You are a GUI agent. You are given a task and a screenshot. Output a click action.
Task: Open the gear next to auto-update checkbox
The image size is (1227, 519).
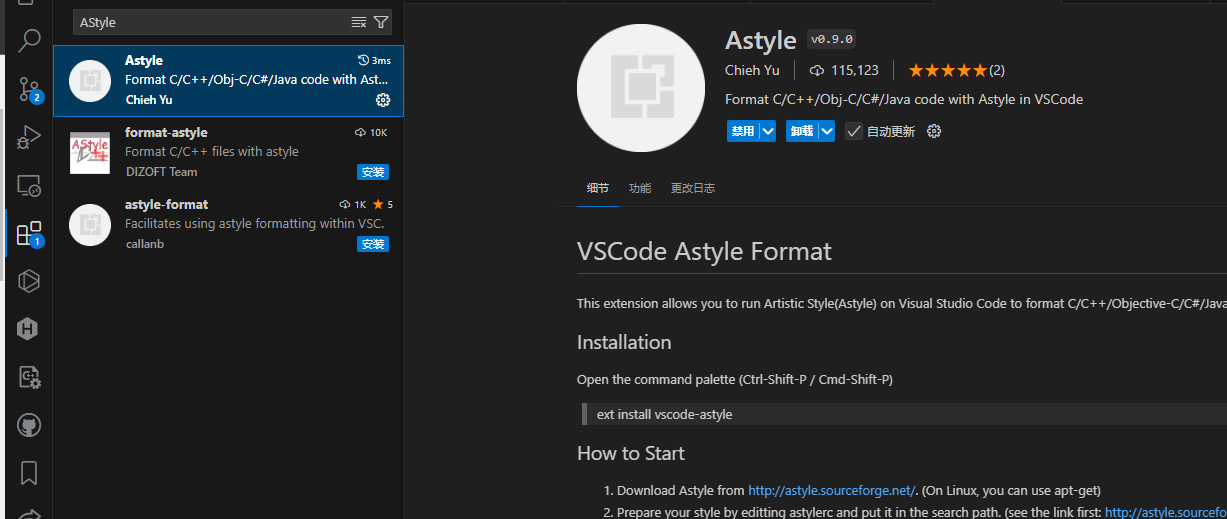pos(934,131)
